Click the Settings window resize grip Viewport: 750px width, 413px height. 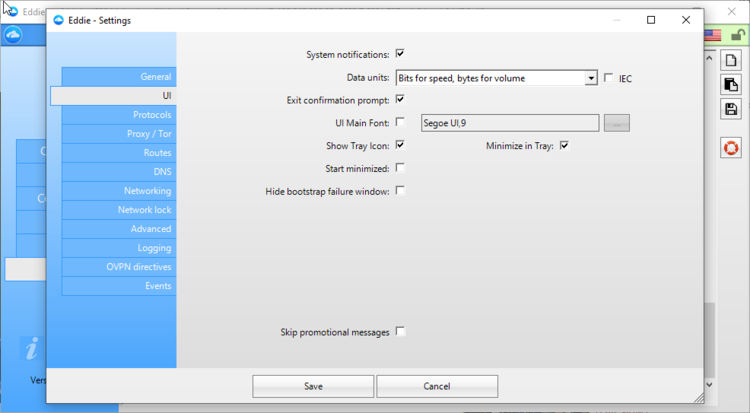point(699,398)
